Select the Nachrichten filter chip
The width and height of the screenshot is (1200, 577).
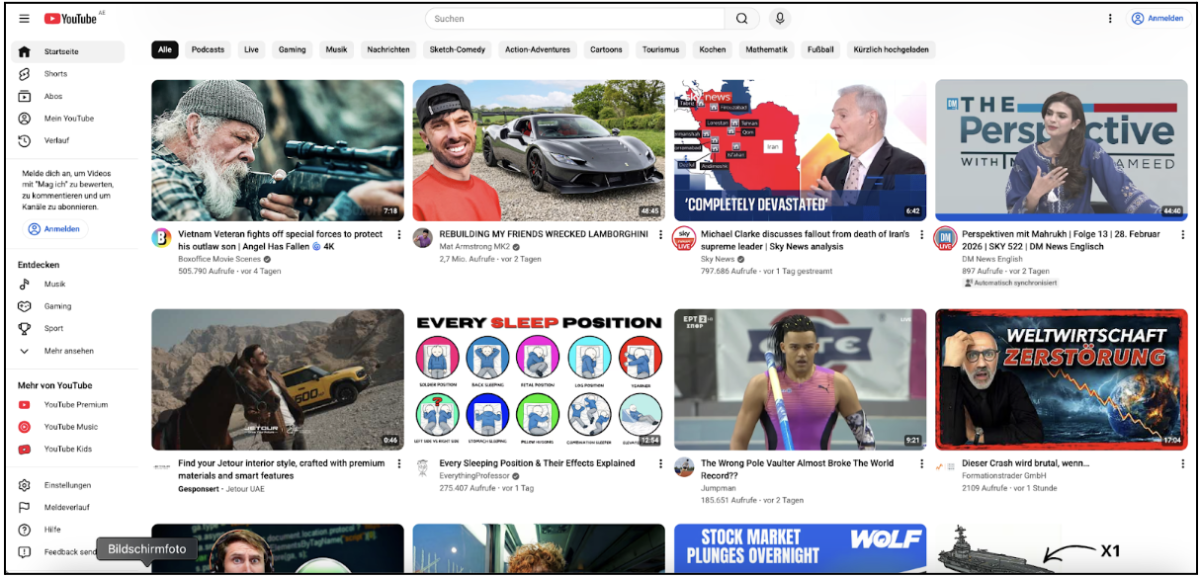(388, 49)
